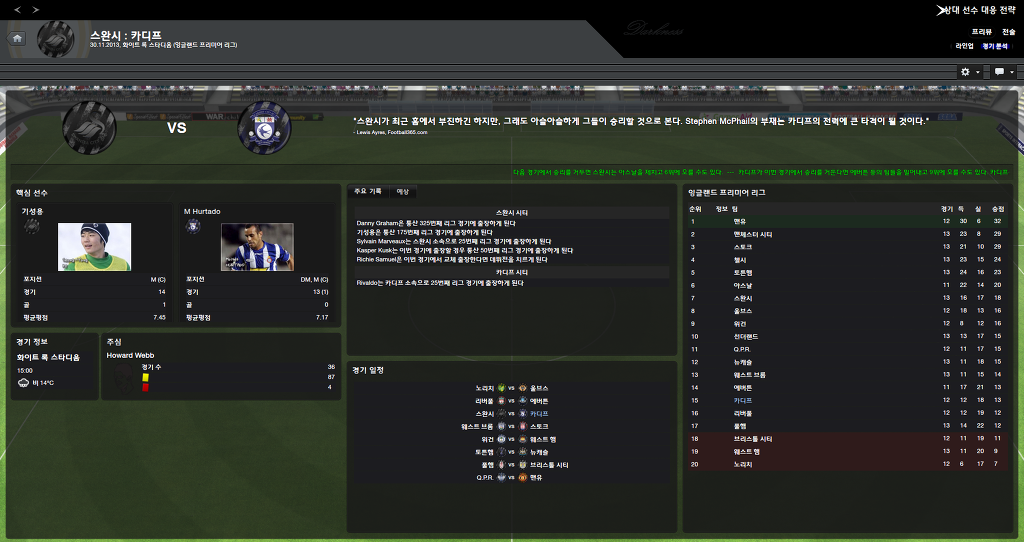The width and height of the screenshot is (1024, 542).
Task: Select 스완시 in the league table
Action: pos(743,298)
